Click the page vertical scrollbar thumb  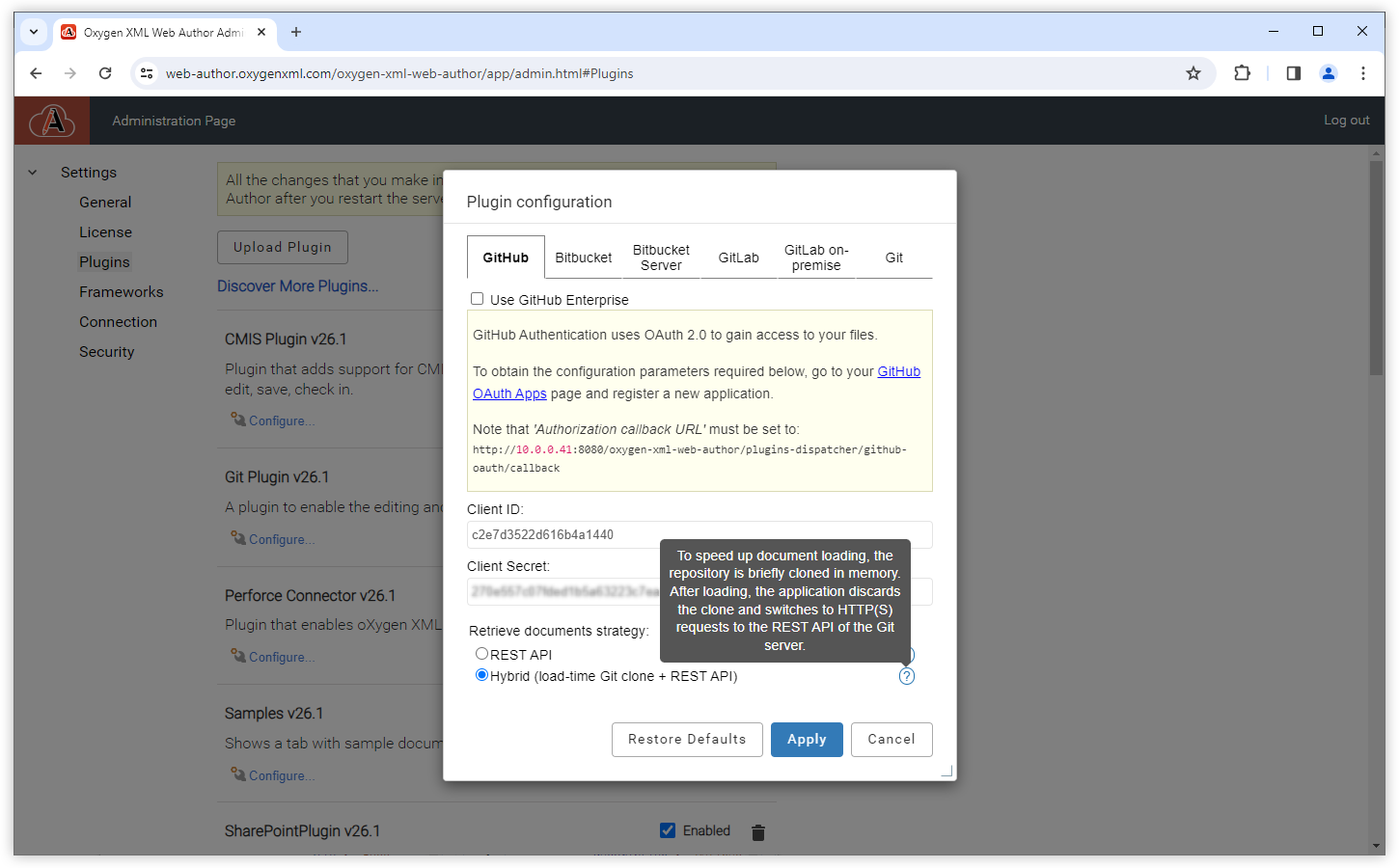click(x=1377, y=269)
